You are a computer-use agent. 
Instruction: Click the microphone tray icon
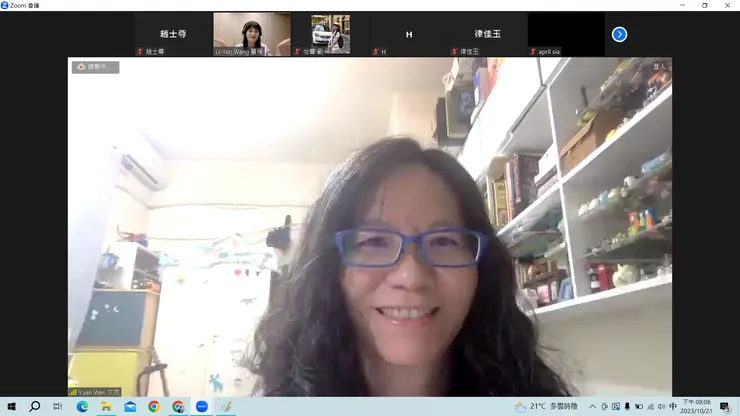click(x=627, y=407)
